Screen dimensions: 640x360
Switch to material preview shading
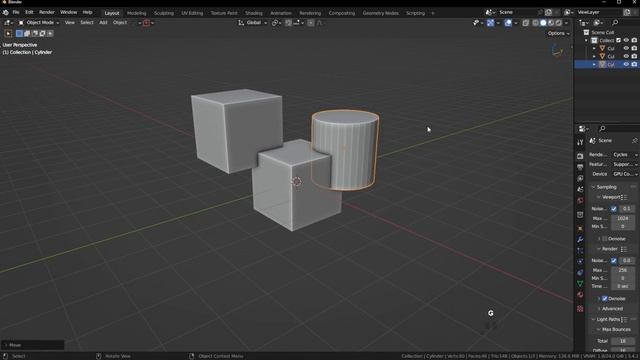(551, 23)
